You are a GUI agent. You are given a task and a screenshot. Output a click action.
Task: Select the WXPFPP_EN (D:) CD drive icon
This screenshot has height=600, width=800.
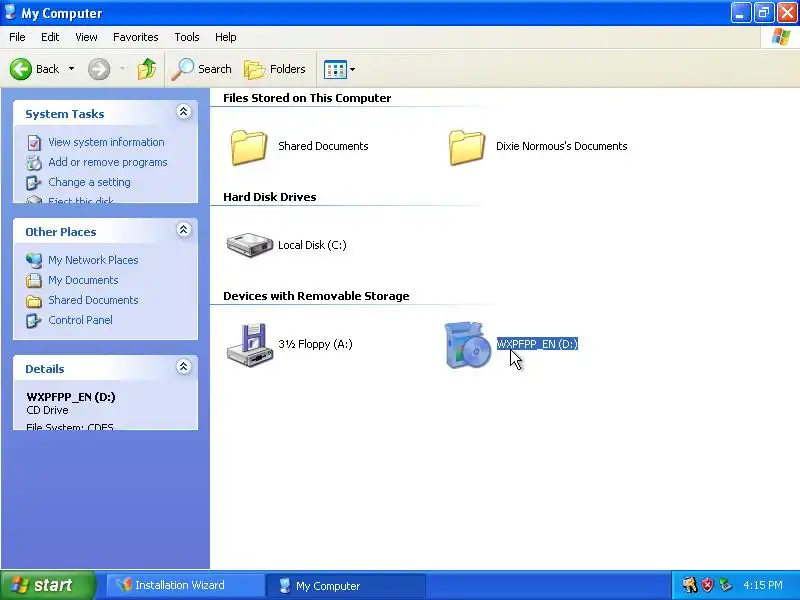[467, 344]
